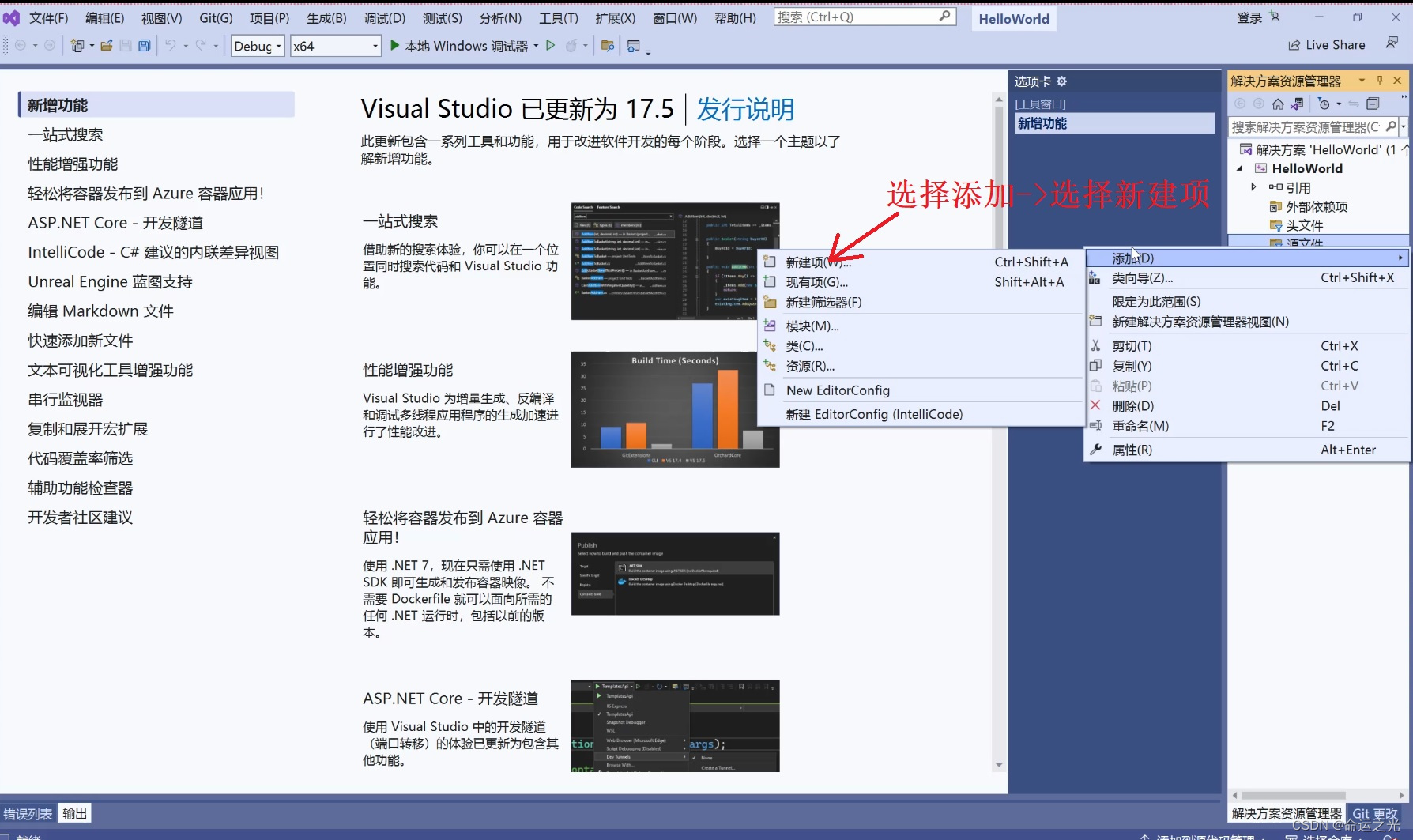Click start without debugging outline arrow
Viewport: 1413px width, 840px height.
click(x=551, y=46)
